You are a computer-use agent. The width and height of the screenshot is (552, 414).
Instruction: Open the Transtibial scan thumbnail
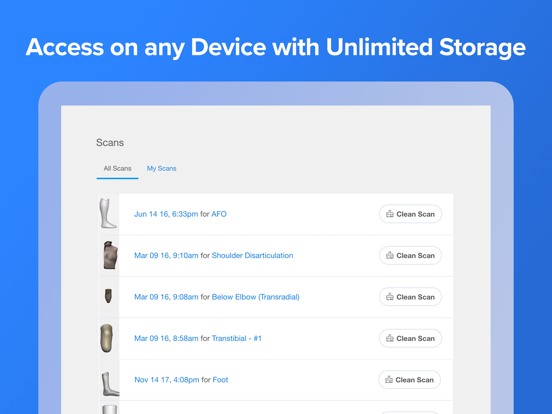pyautogui.click(x=107, y=338)
